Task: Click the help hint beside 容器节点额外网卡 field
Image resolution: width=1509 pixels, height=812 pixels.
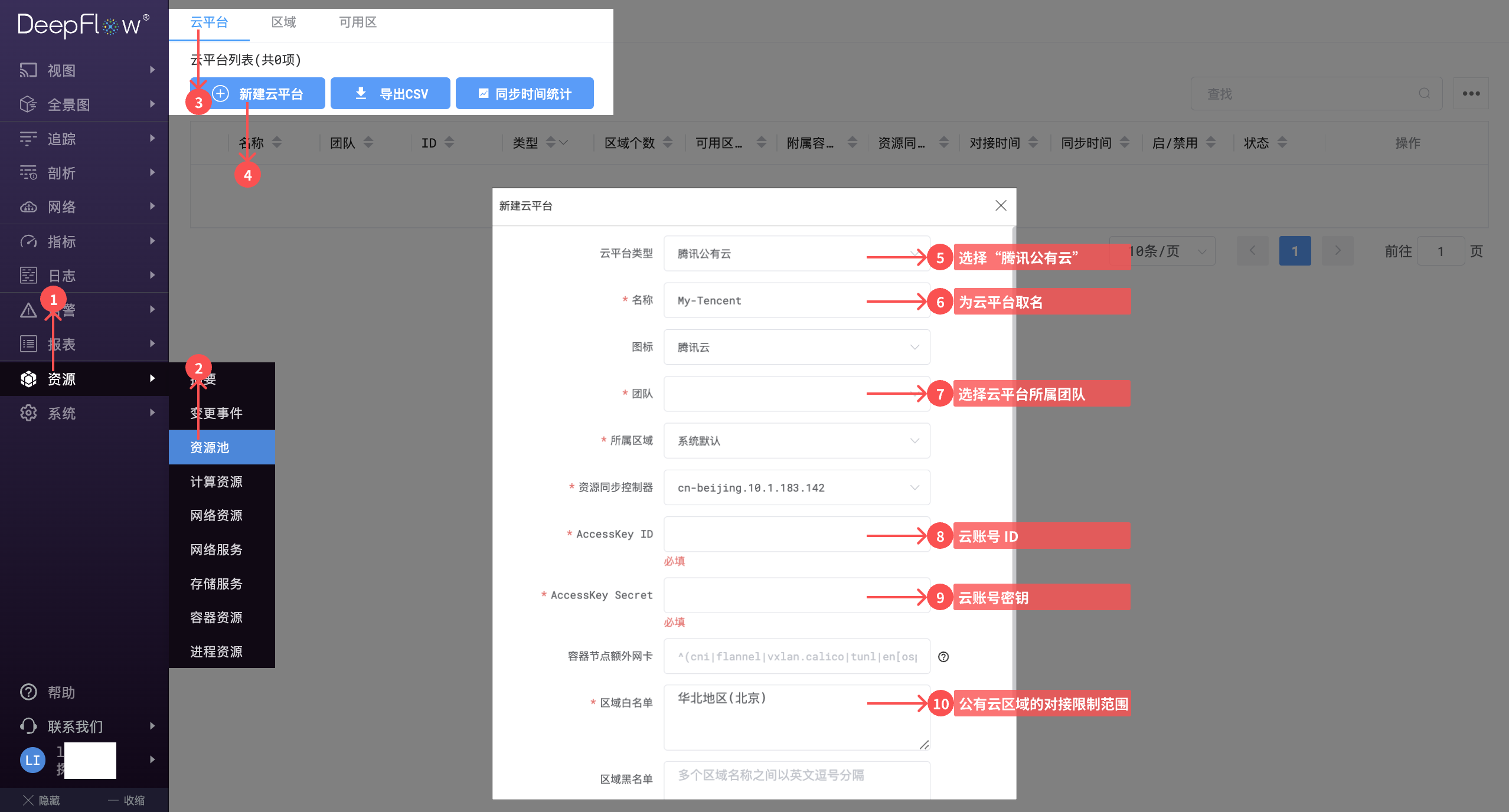Action: [943, 657]
